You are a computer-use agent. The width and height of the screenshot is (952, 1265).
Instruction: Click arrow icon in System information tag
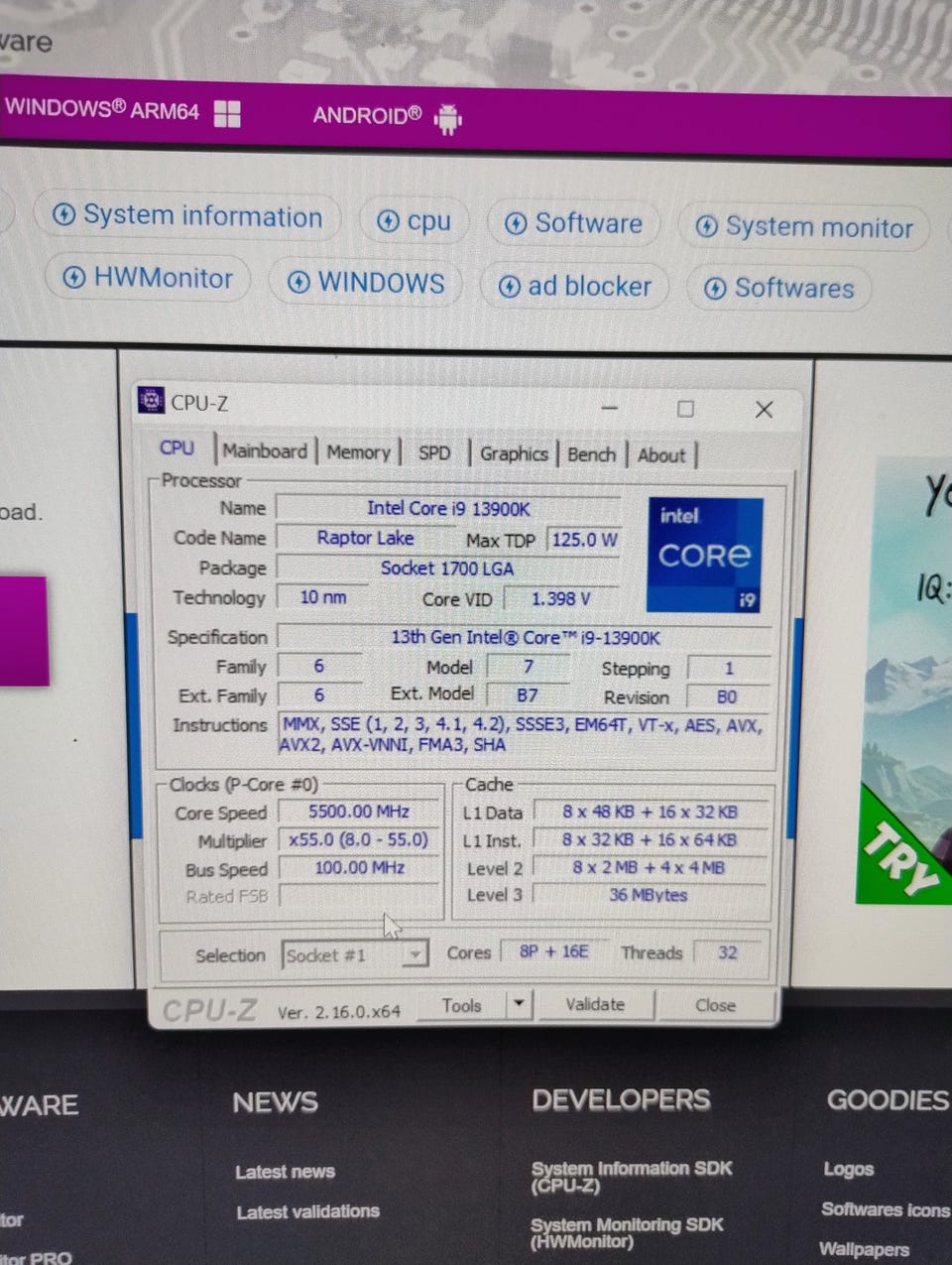coord(63,214)
